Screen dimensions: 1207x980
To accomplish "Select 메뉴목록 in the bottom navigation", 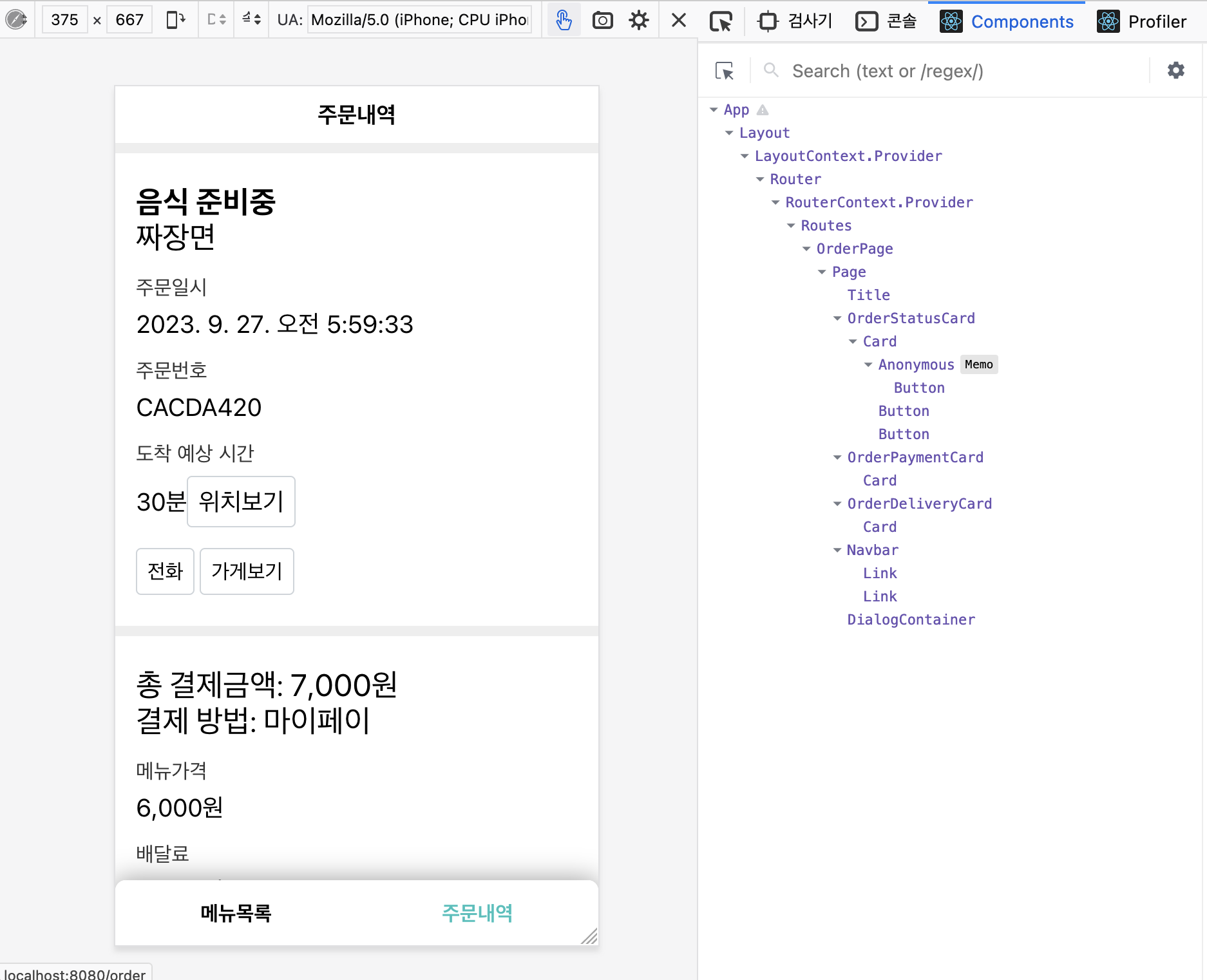I will point(236,912).
